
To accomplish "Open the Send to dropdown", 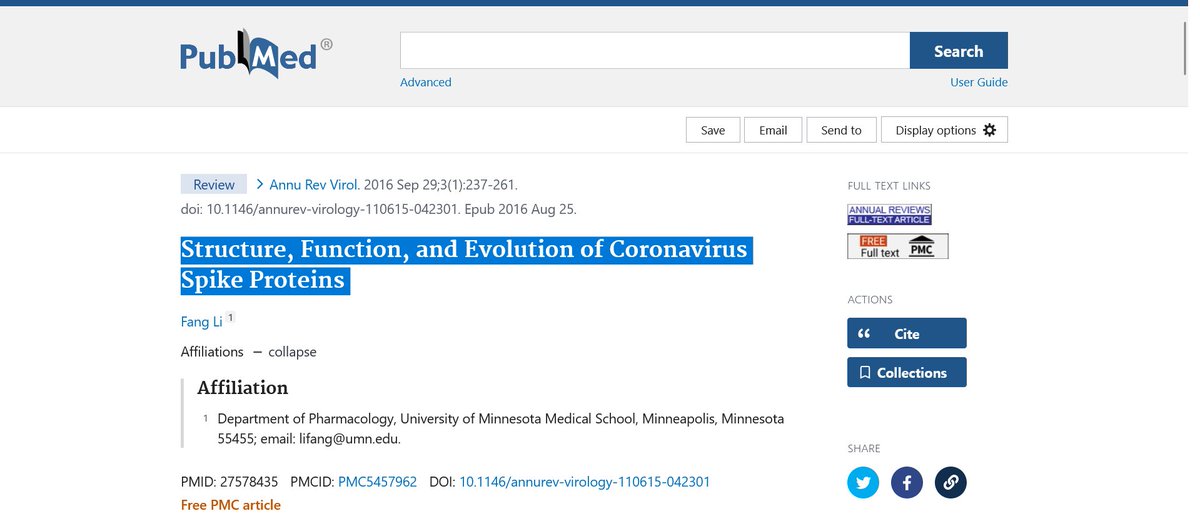I will (841, 130).
